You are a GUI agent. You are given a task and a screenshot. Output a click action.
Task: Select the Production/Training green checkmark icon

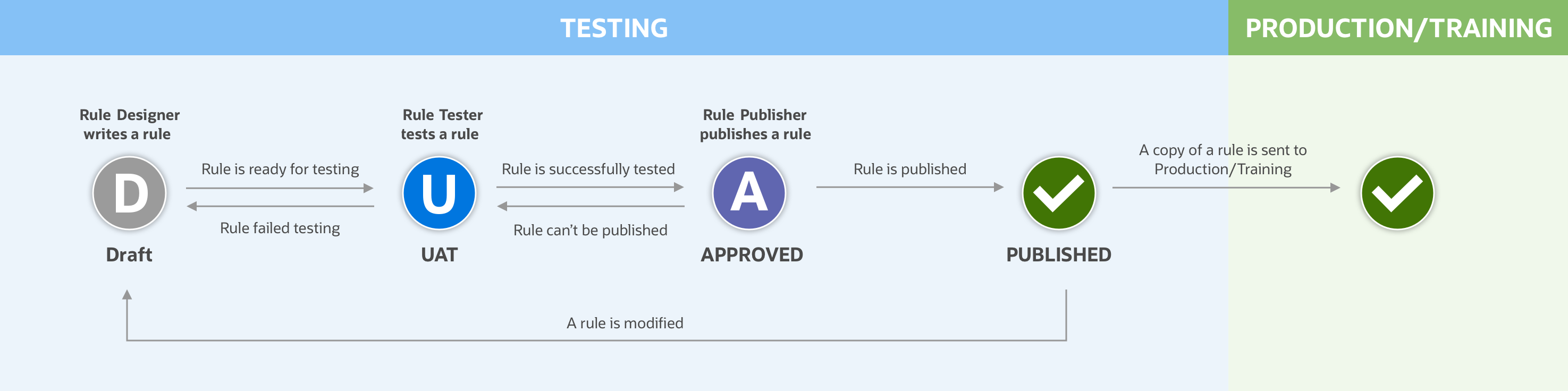pos(1397,193)
